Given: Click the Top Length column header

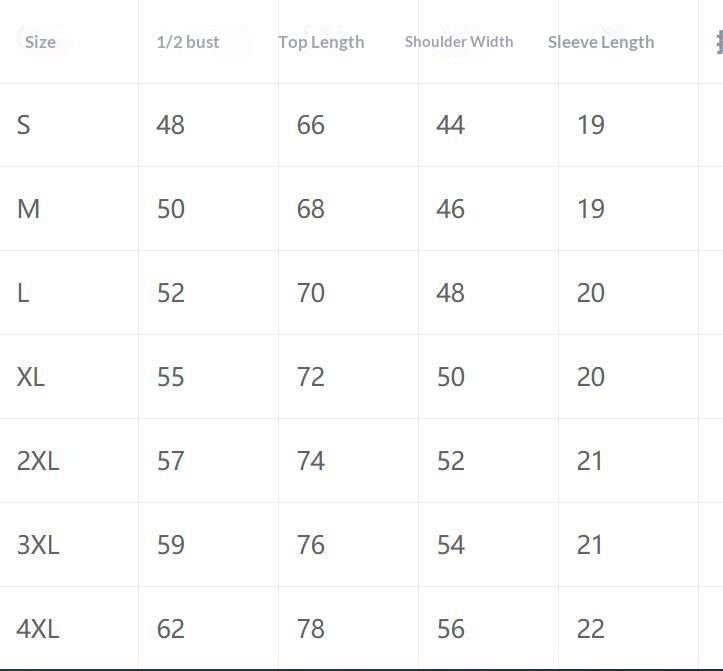Looking at the screenshot, I should (x=321, y=42).
